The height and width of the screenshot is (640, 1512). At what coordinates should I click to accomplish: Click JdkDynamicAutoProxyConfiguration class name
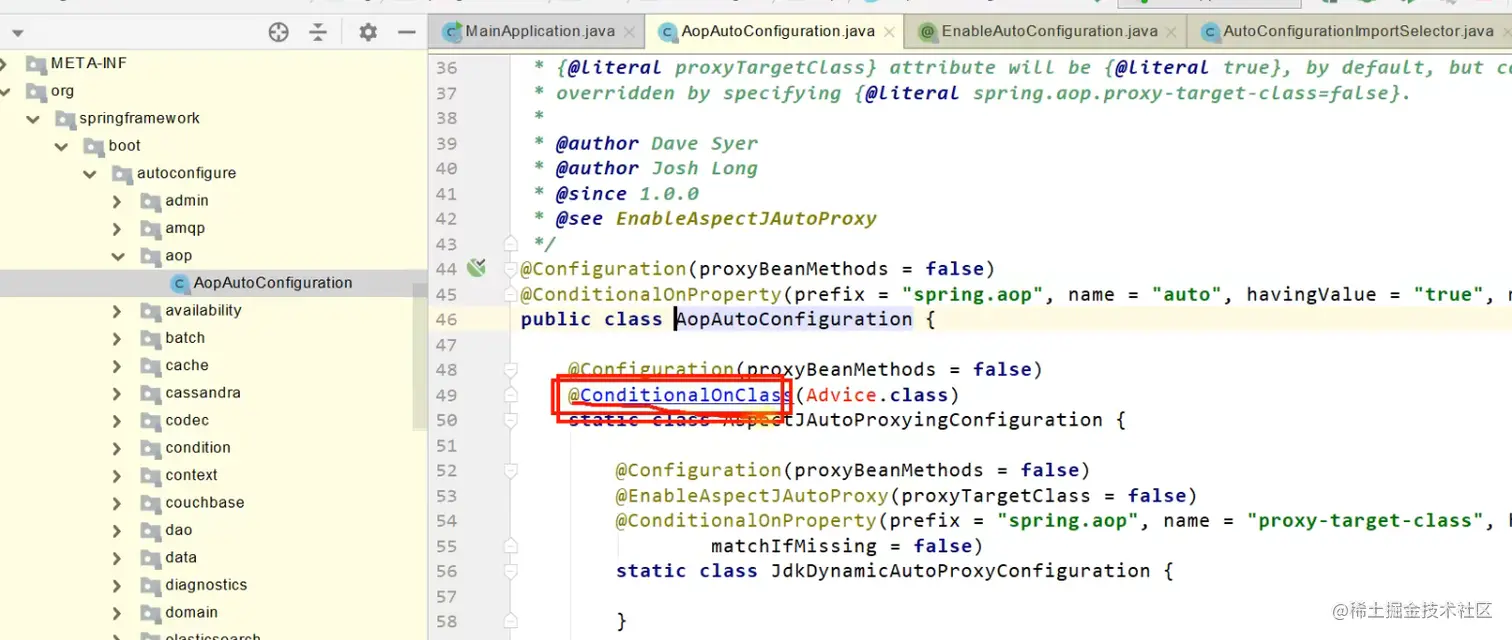pyautogui.click(x=960, y=571)
